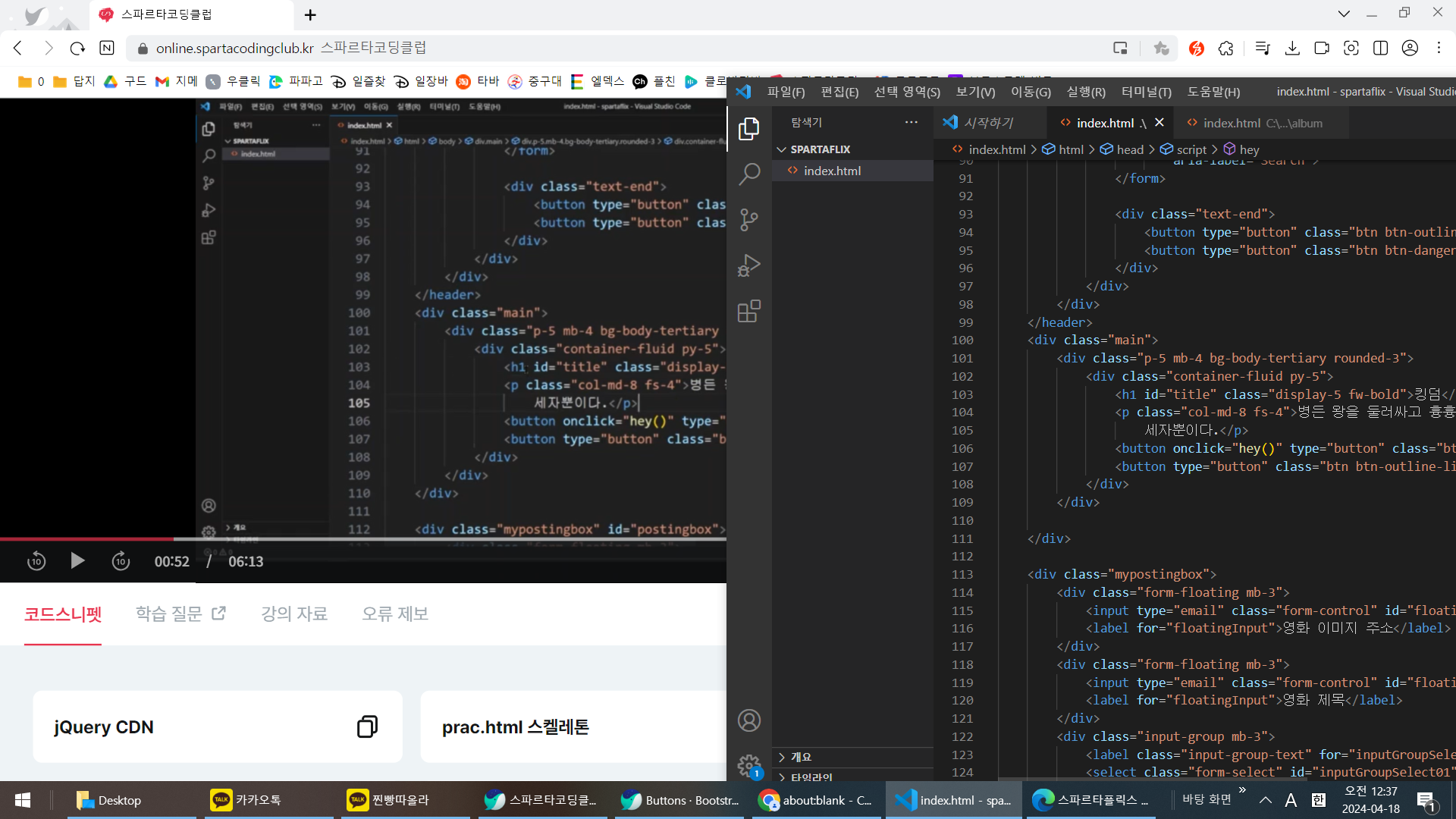Viewport: 1456px width, 819px height.
Task: Open VS Code Accounts menu
Action: point(748,720)
